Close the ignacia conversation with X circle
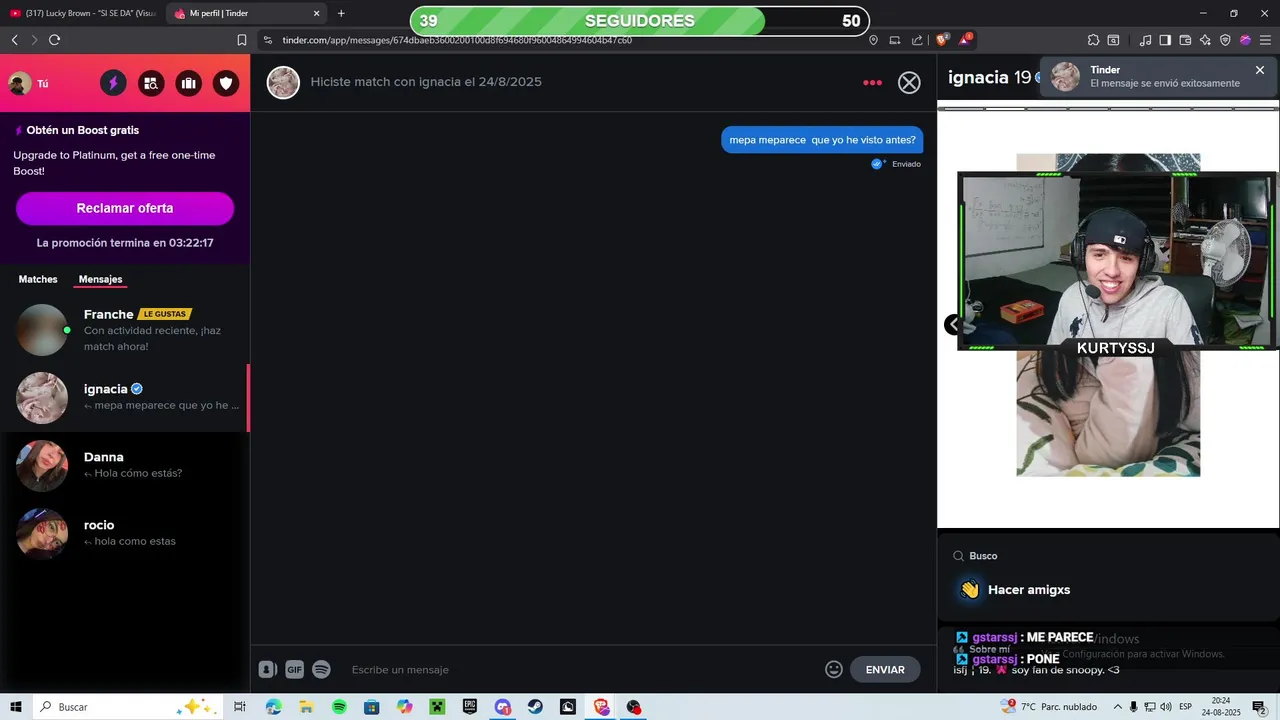This screenshot has width=1280, height=720. [909, 83]
